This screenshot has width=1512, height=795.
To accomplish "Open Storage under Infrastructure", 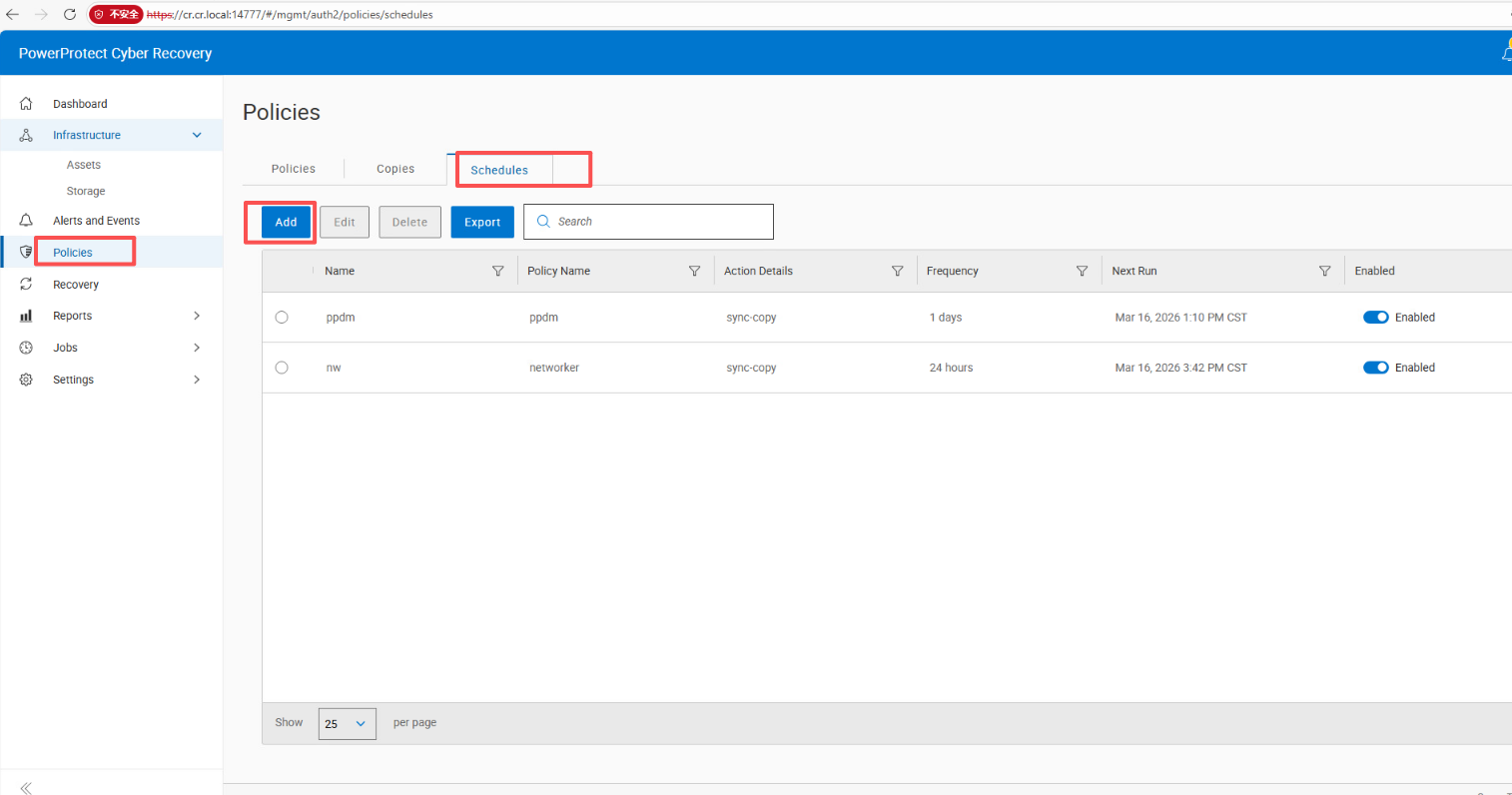I will pos(86,191).
